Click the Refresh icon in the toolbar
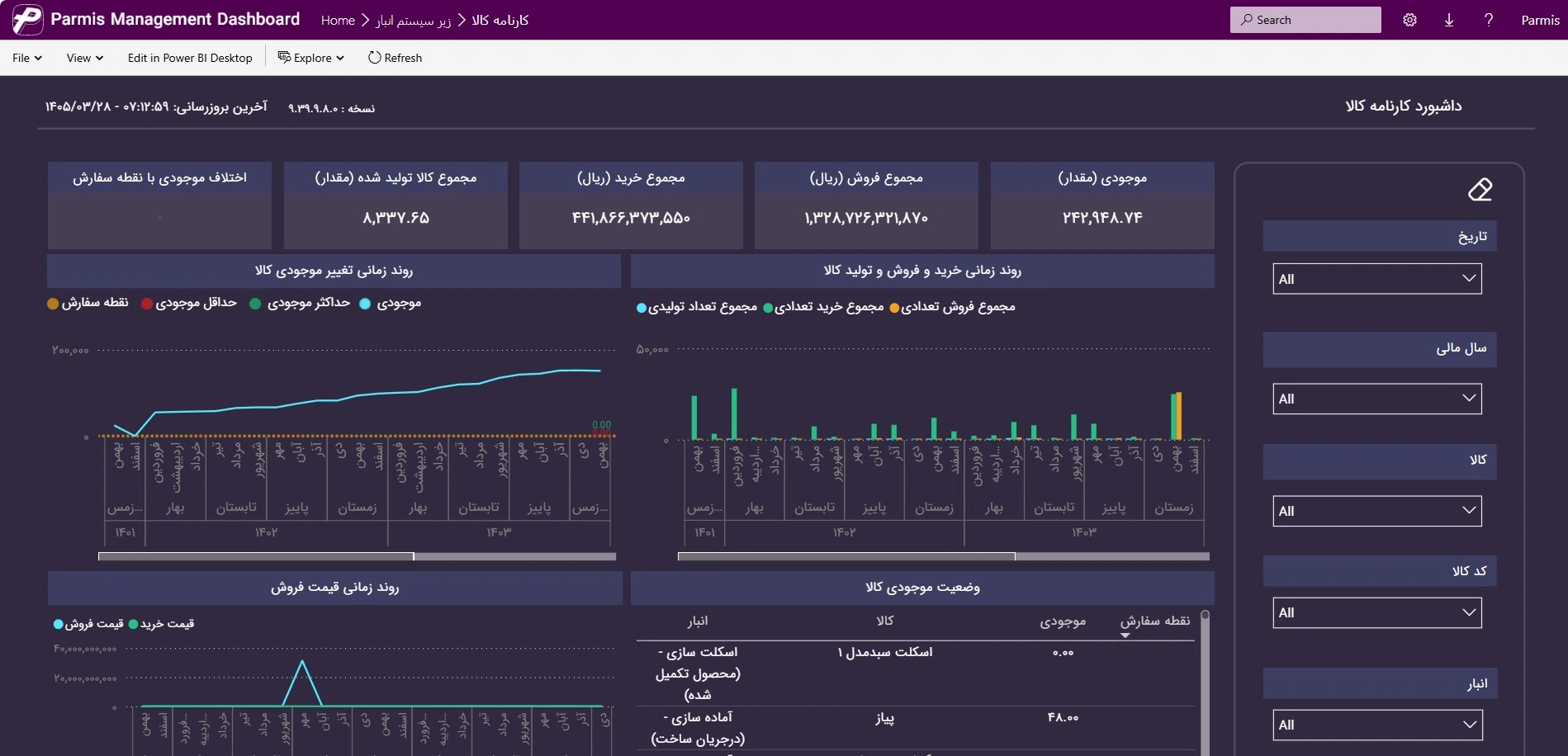1568x756 pixels. pyautogui.click(x=374, y=58)
